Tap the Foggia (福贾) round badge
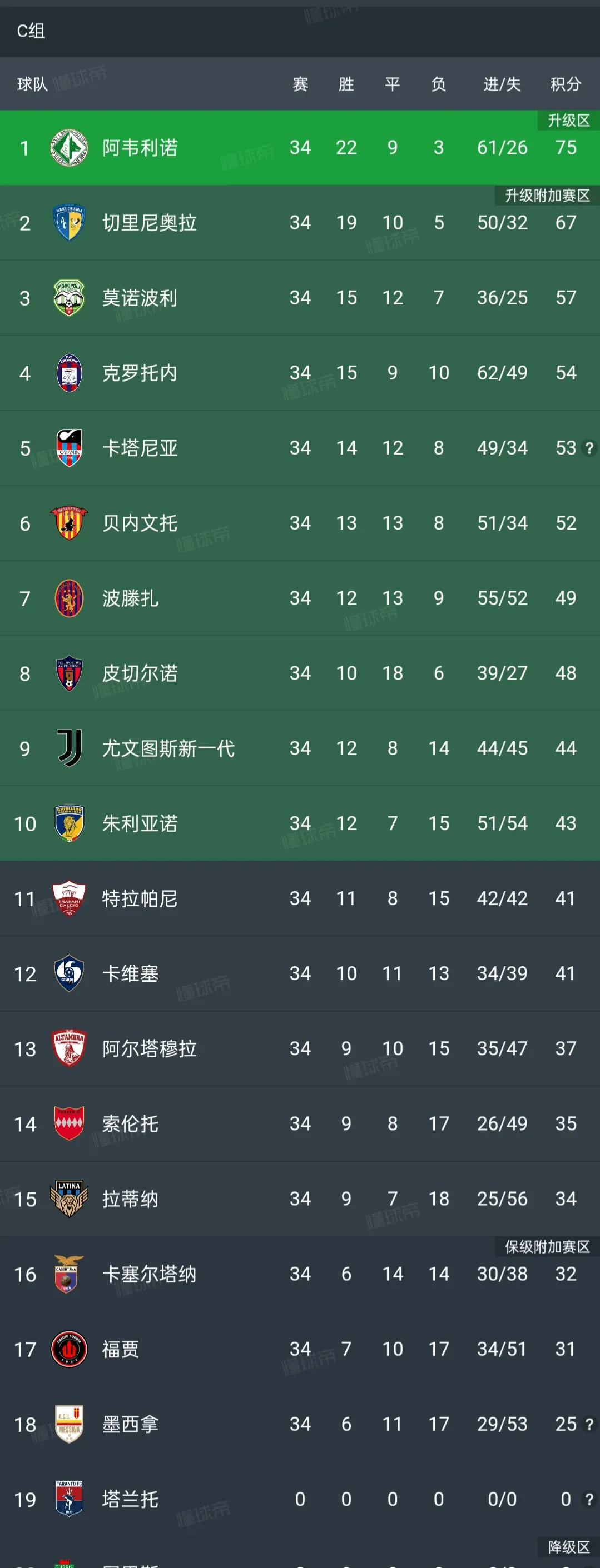The width and height of the screenshot is (600, 1568). click(x=69, y=1349)
